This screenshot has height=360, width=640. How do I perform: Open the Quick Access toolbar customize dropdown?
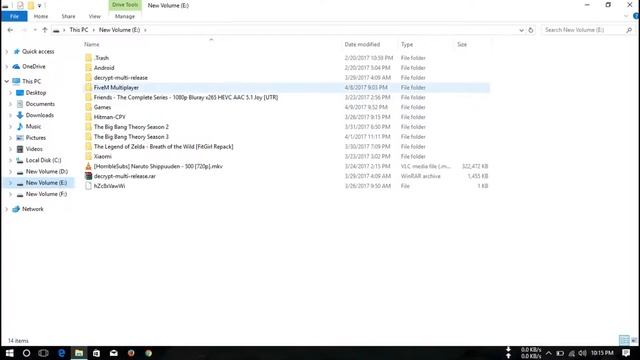[40, 6]
